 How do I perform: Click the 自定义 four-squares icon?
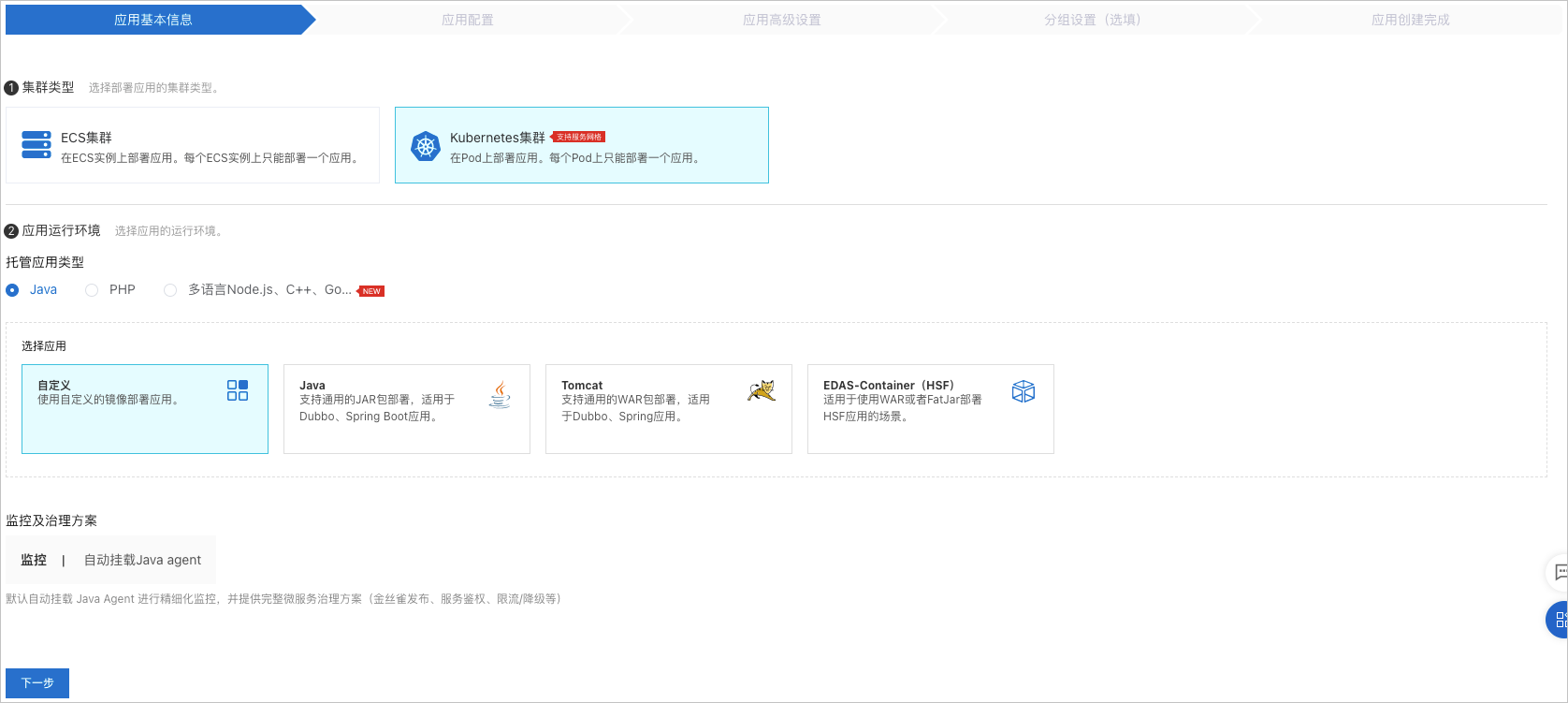(x=238, y=390)
